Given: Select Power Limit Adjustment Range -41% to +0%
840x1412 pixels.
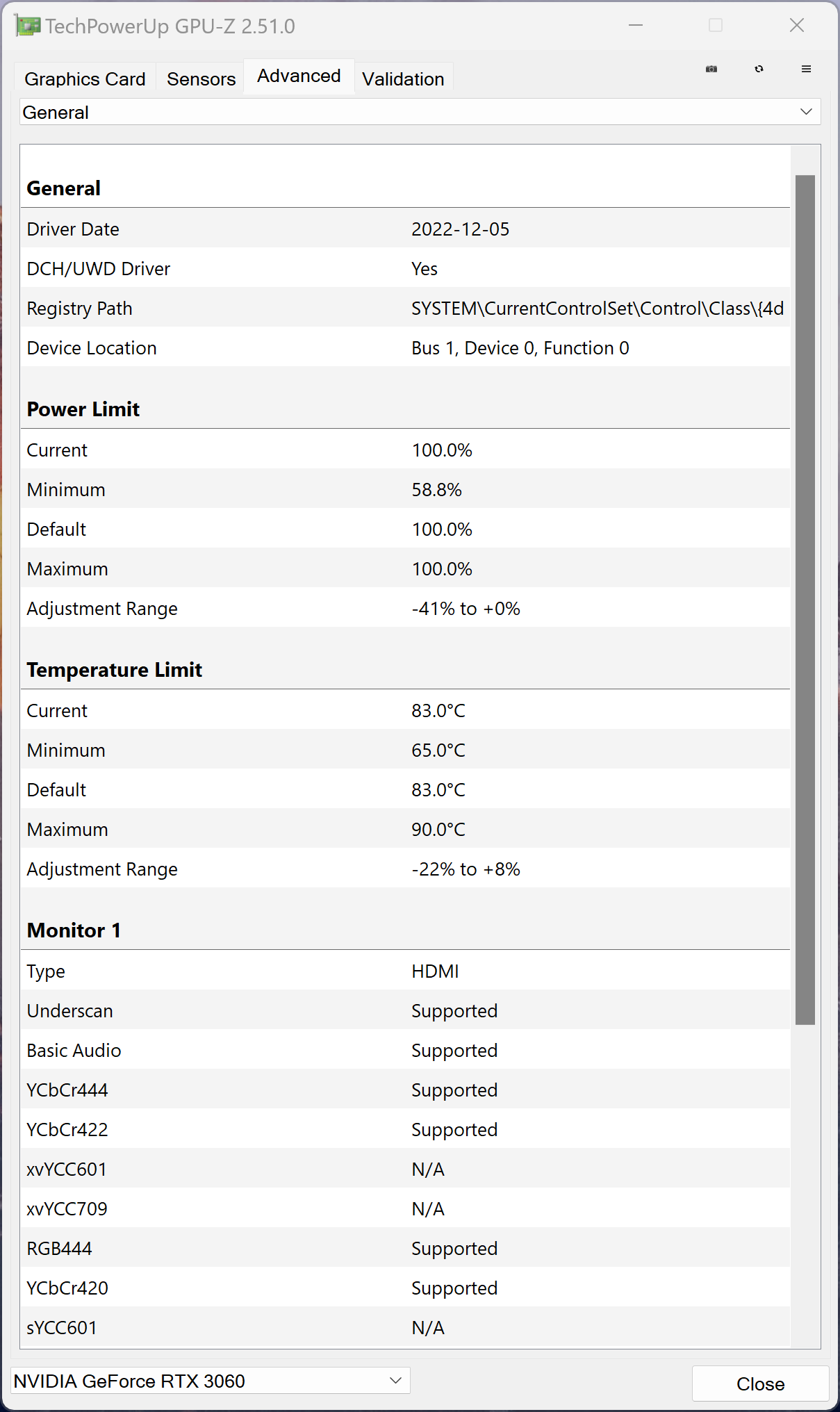Looking at the screenshot, I should [466, 609].
